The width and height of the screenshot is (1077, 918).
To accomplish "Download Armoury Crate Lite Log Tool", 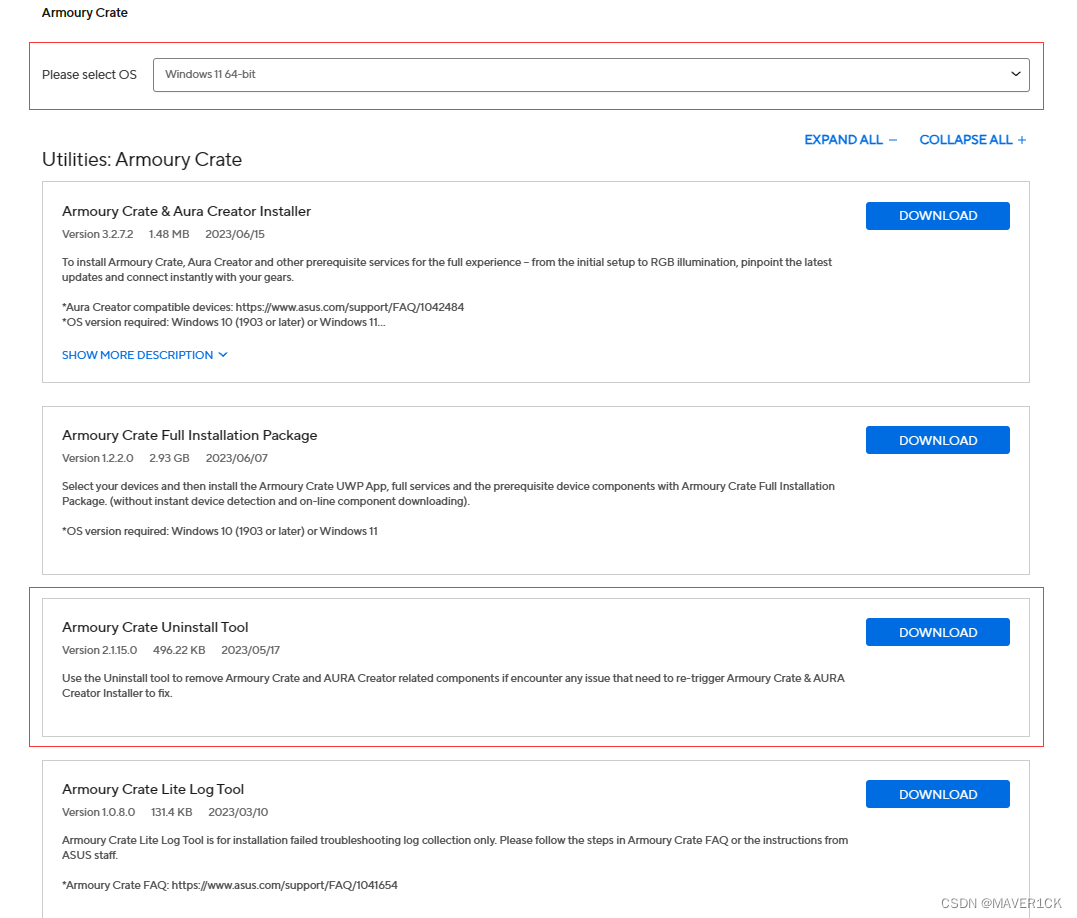I will click(x=938, y=794).
